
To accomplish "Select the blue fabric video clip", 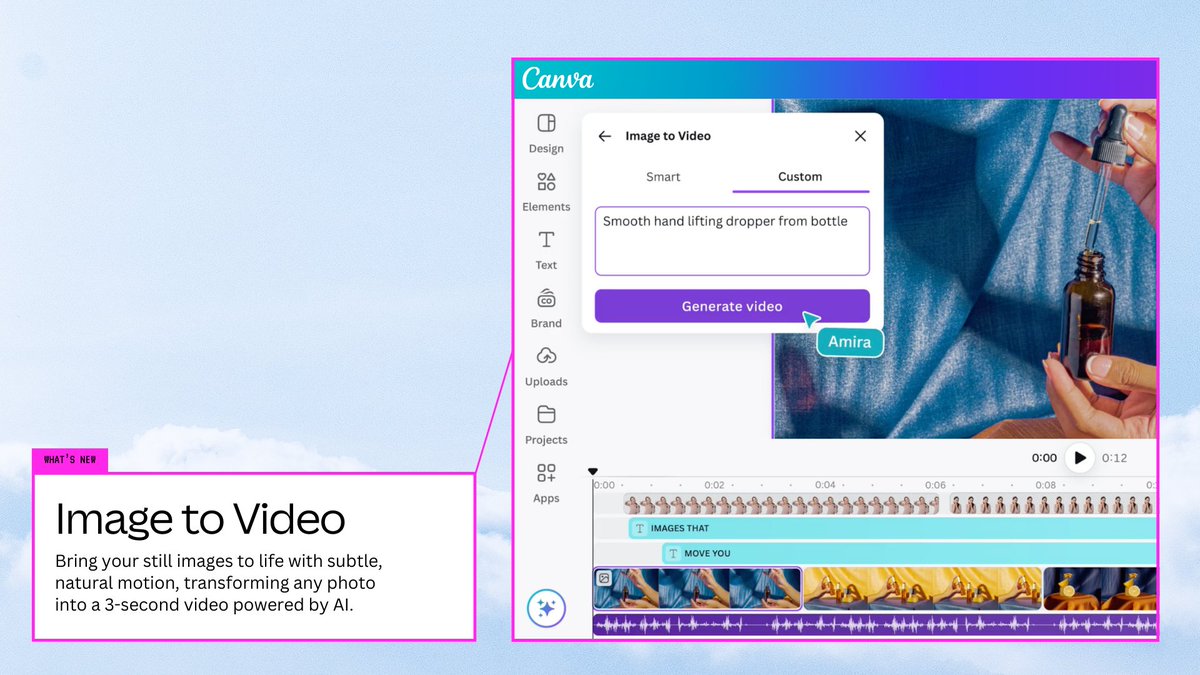I will 697,589.
